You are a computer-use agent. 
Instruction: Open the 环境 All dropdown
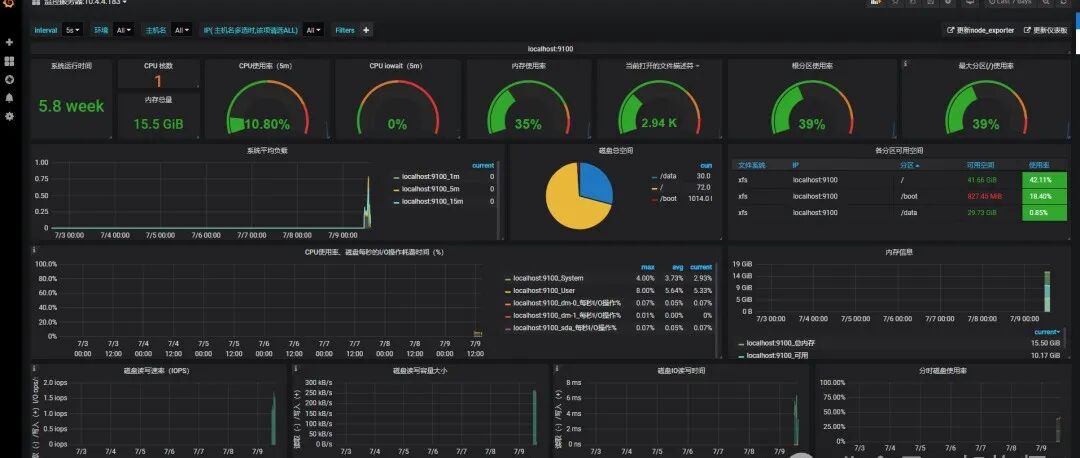tap(124, 30)
